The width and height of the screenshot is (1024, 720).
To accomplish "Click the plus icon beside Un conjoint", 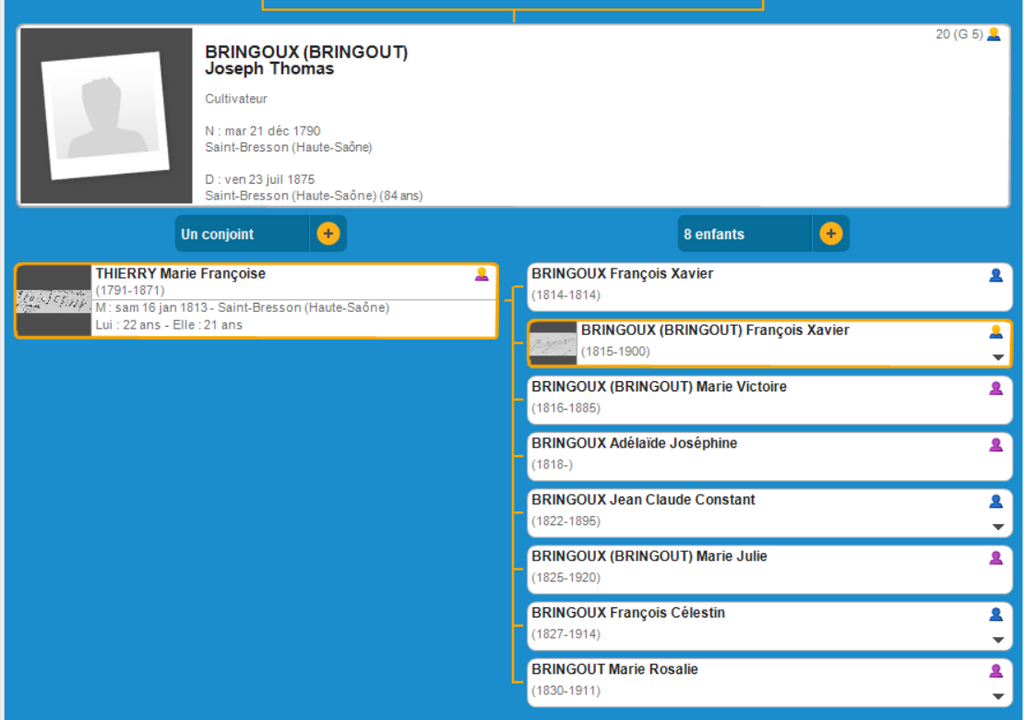I will [328, 234].
